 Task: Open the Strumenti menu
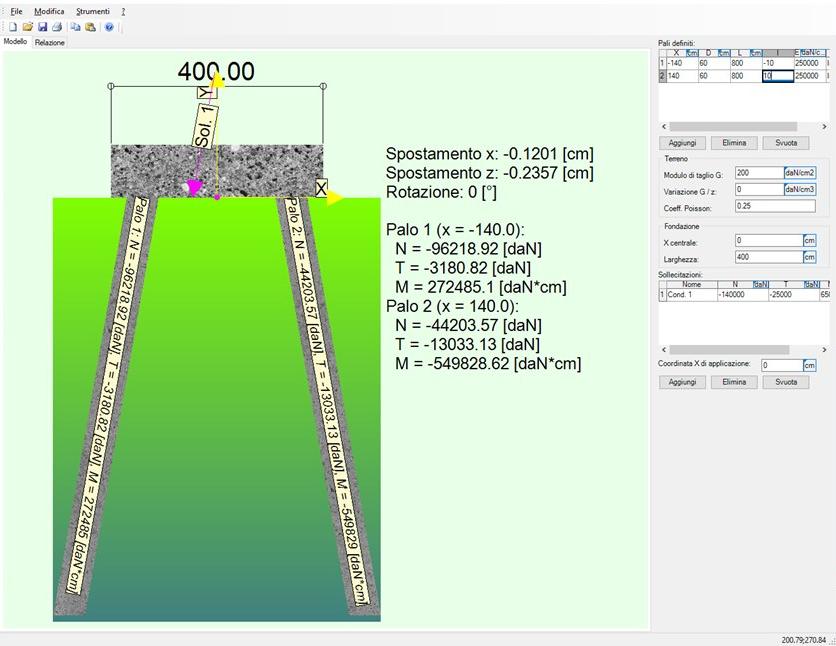point(93,10)
